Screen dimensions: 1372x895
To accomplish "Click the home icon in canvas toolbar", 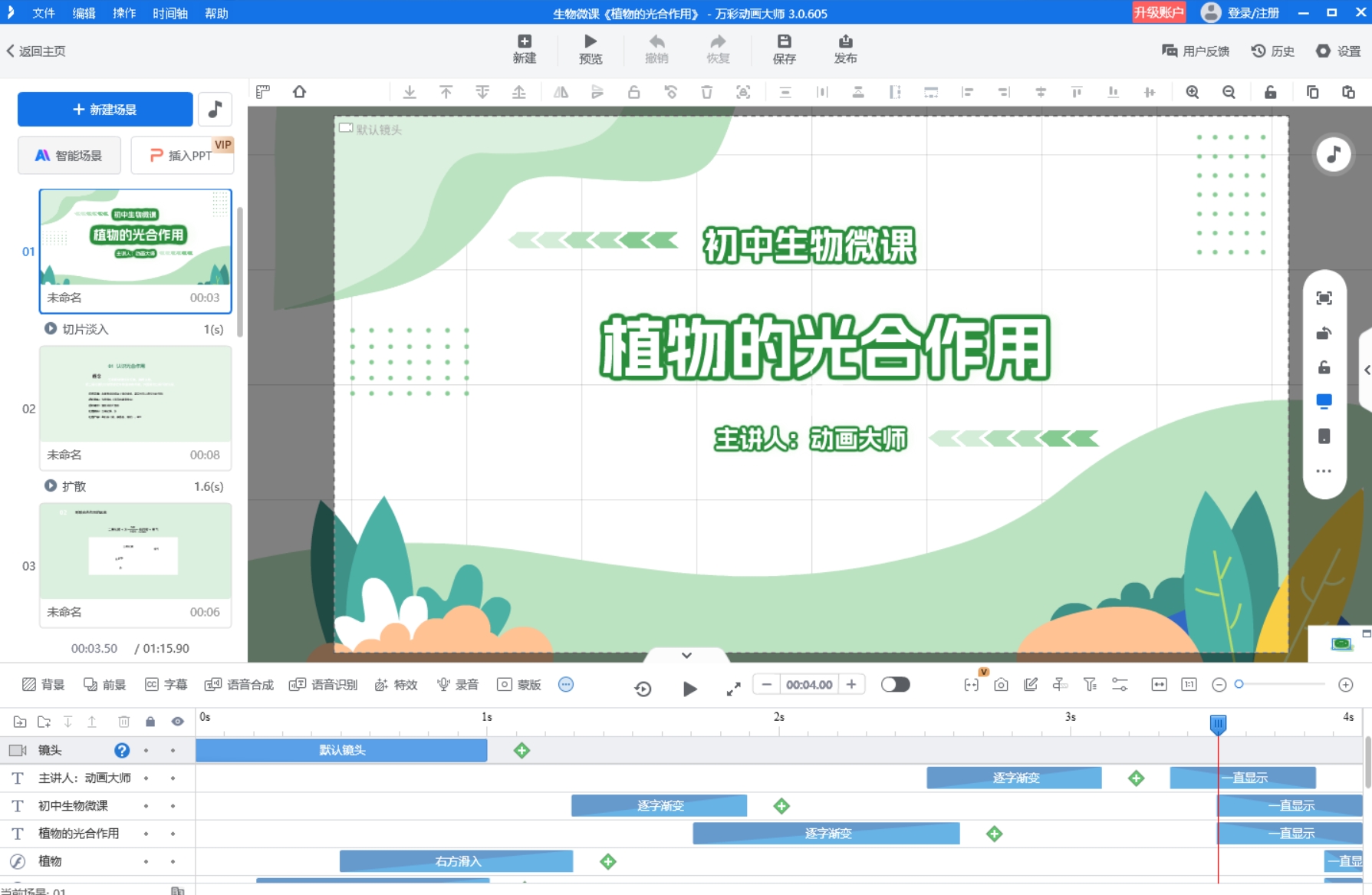I will [x=300, y=92].
